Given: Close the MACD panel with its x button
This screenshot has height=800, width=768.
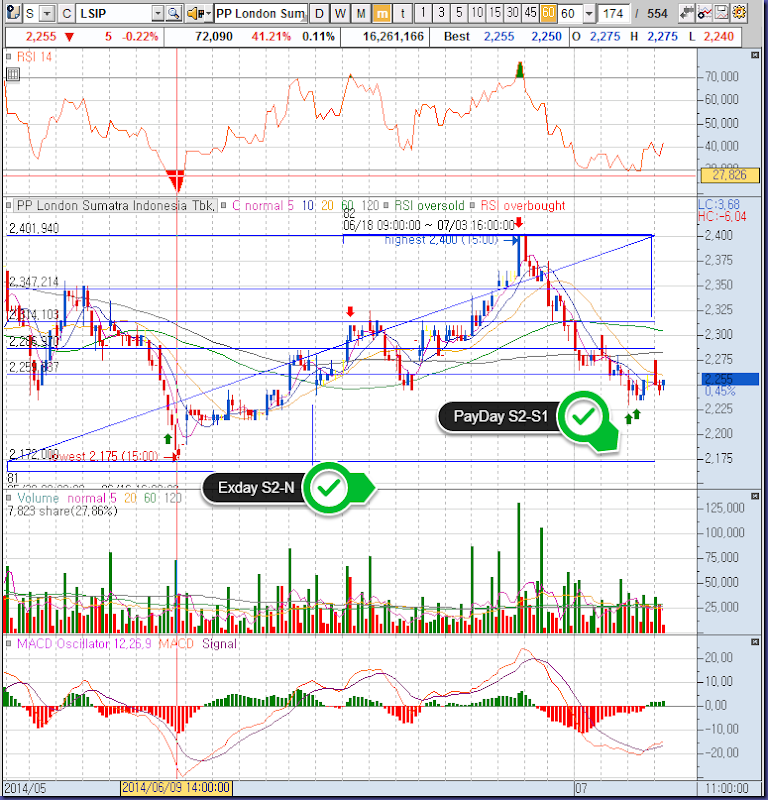Looking at the screenshot, I should [x=755, y=642].
